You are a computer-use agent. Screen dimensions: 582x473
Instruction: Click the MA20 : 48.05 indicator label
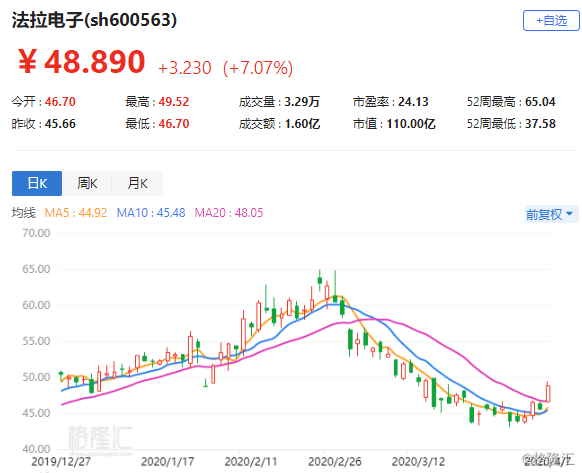coord(229,213)
